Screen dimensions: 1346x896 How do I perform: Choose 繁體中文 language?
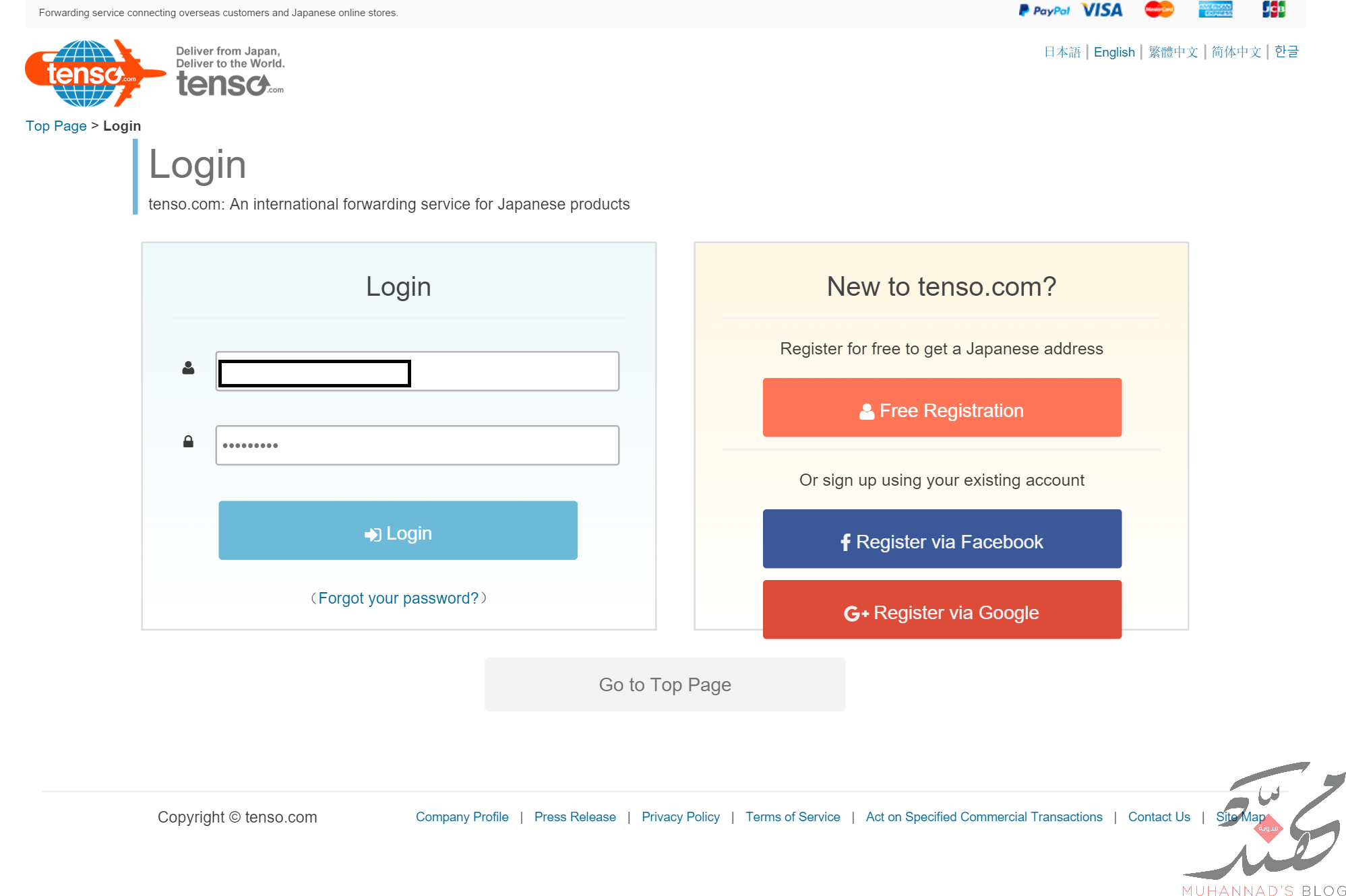pyautogui.click(x=1173, y=52)
